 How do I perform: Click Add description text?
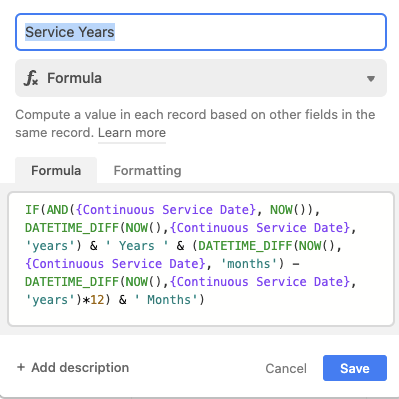(80, 367)
